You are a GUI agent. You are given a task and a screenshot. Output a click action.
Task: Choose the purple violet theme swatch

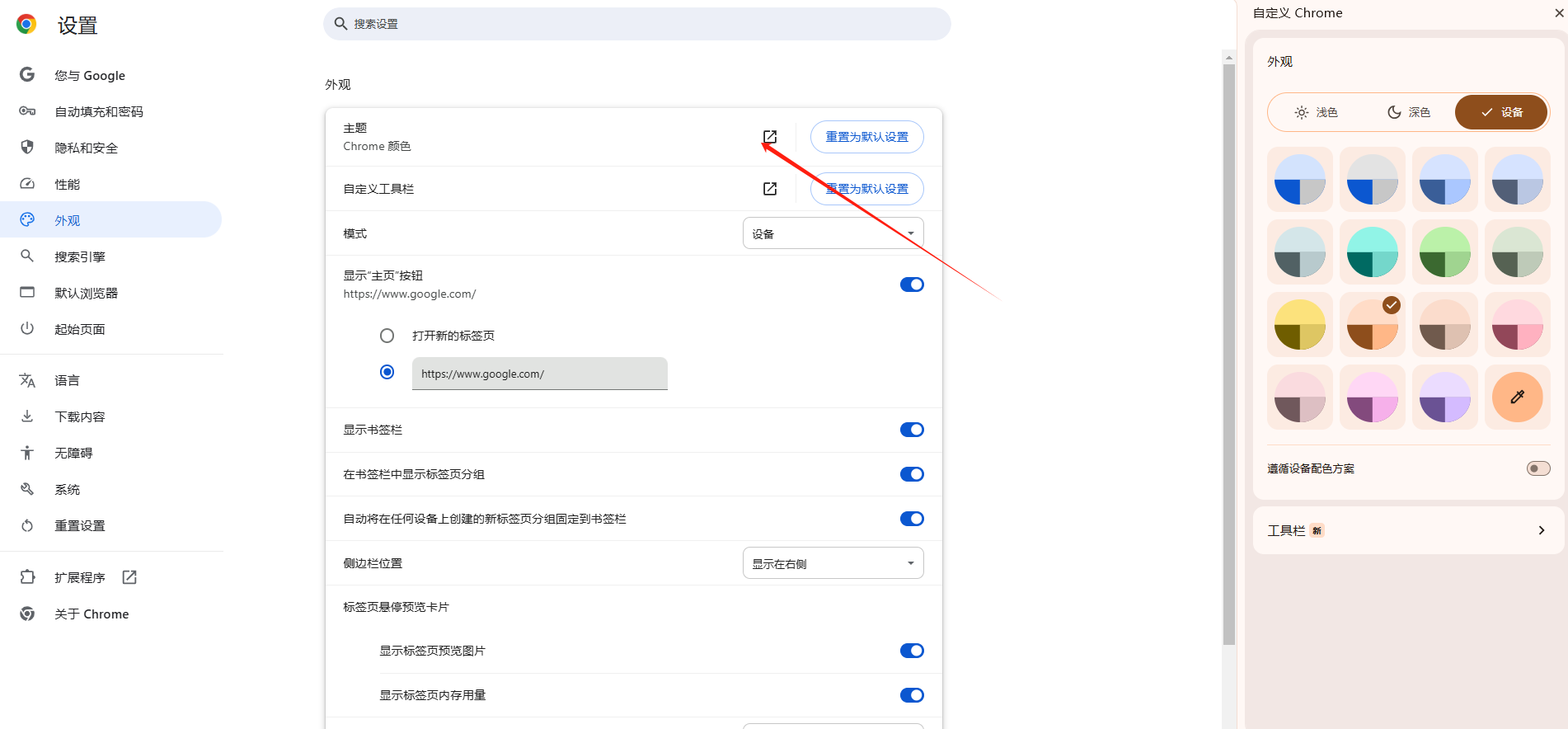pos(1445,397)
